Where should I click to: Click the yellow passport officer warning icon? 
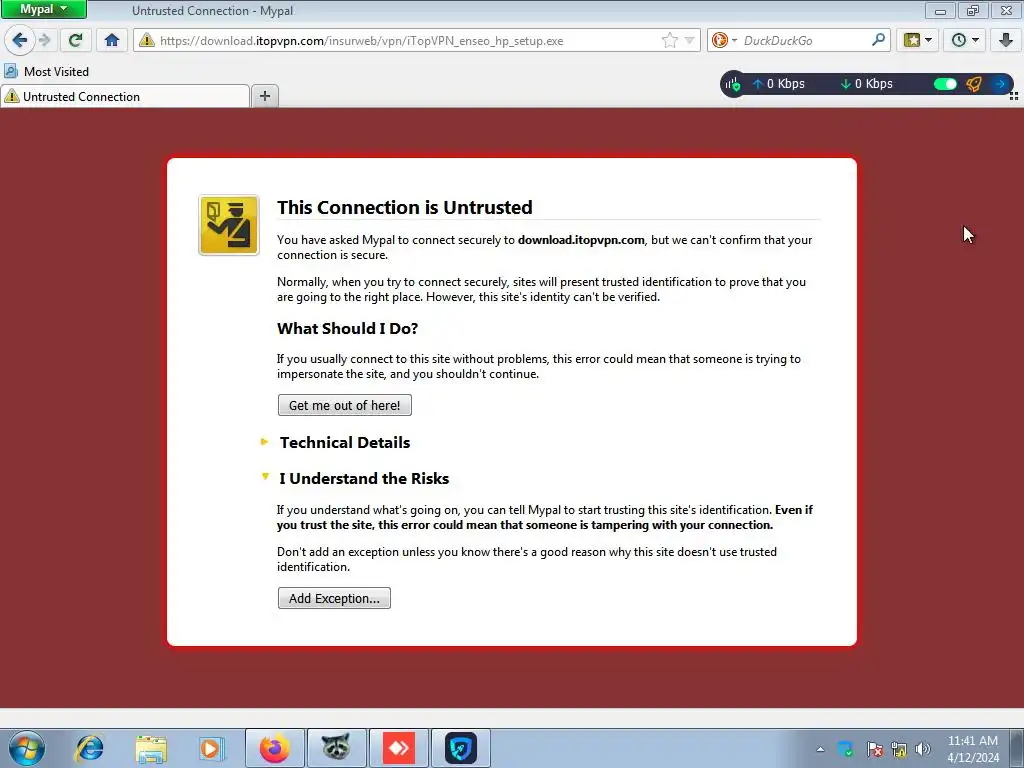(x=229, y=225)
